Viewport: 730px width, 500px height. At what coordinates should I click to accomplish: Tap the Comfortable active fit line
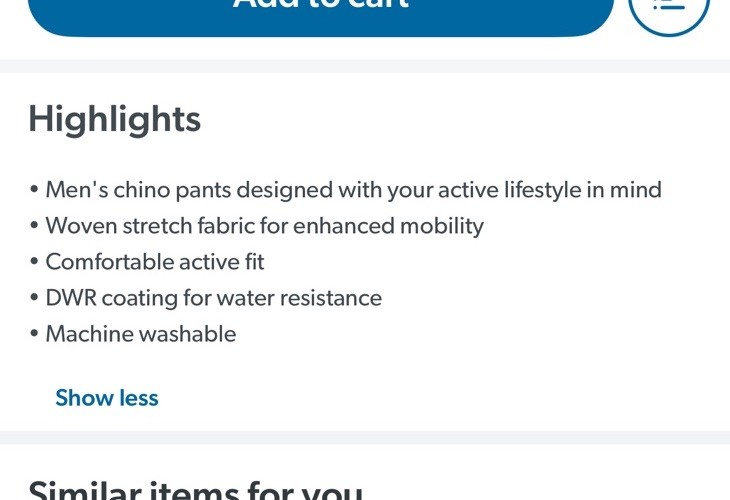[x=155, y=262]
